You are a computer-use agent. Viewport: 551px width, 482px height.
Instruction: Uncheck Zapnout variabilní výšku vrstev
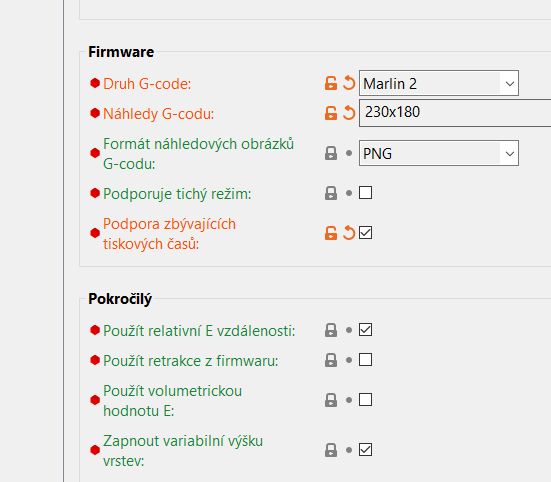pos(365,450)
